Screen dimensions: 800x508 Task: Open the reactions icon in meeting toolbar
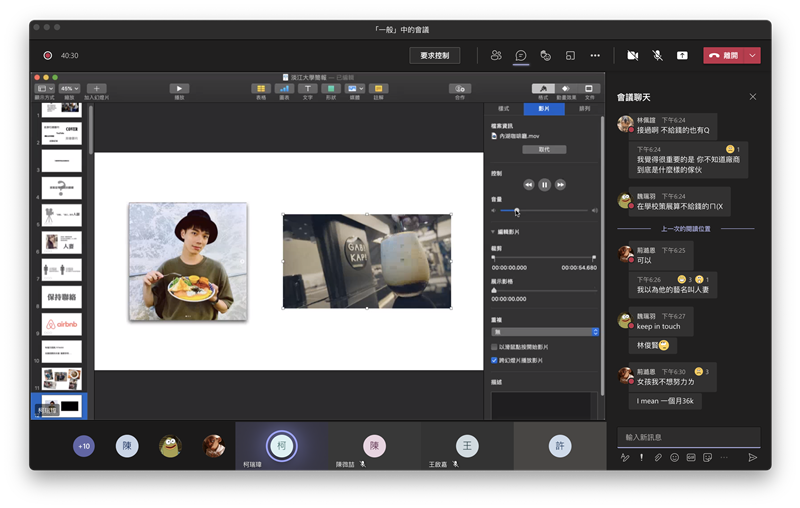[545, 56]
